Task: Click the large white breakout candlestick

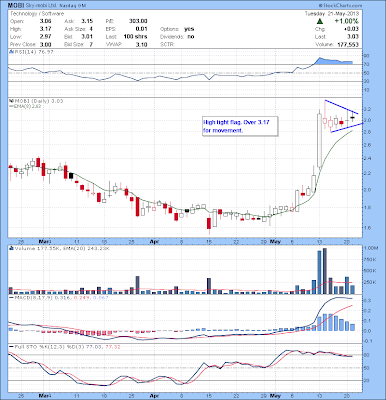Action: coord(319,140)
